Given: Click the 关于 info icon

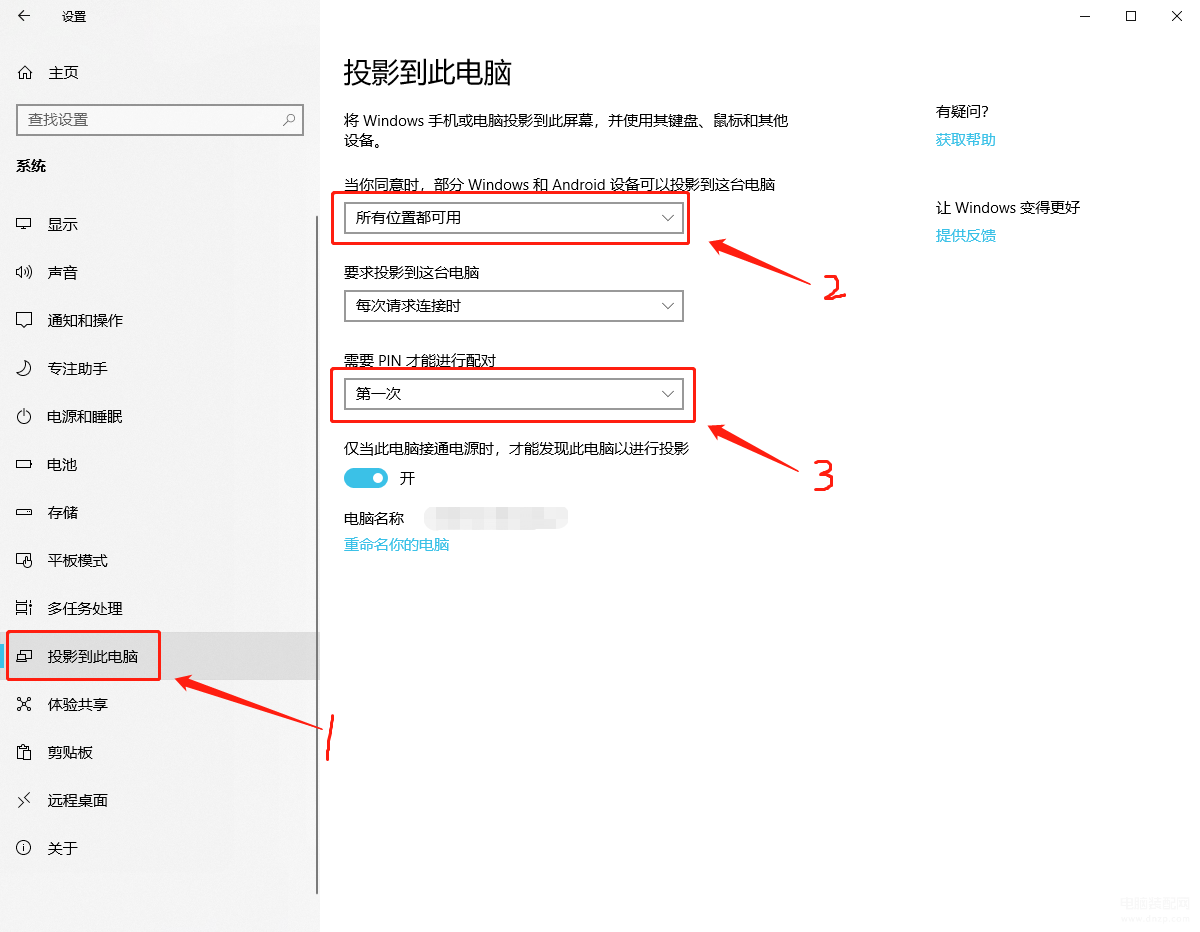Looking at the screenshot, I should 25,848.
